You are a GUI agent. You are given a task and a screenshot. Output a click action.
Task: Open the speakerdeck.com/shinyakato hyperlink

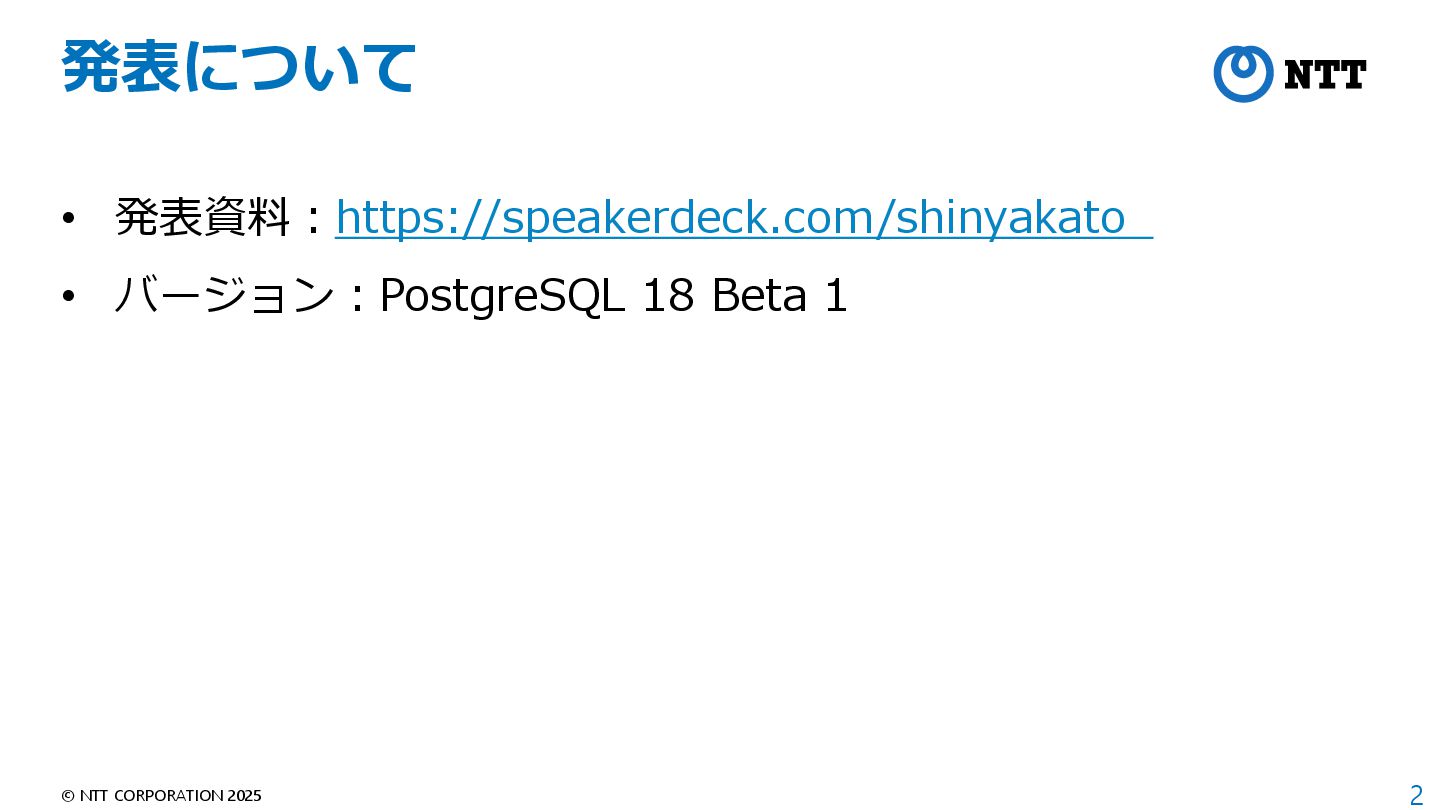(743, 218)
